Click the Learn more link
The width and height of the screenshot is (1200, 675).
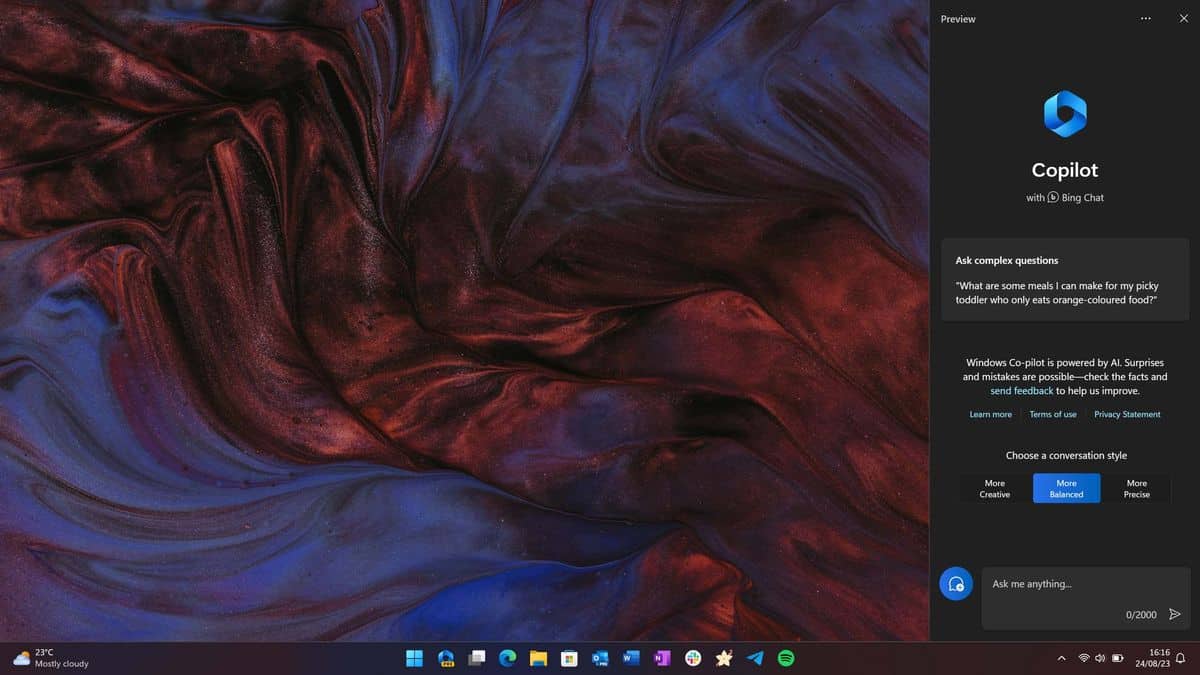990,413
